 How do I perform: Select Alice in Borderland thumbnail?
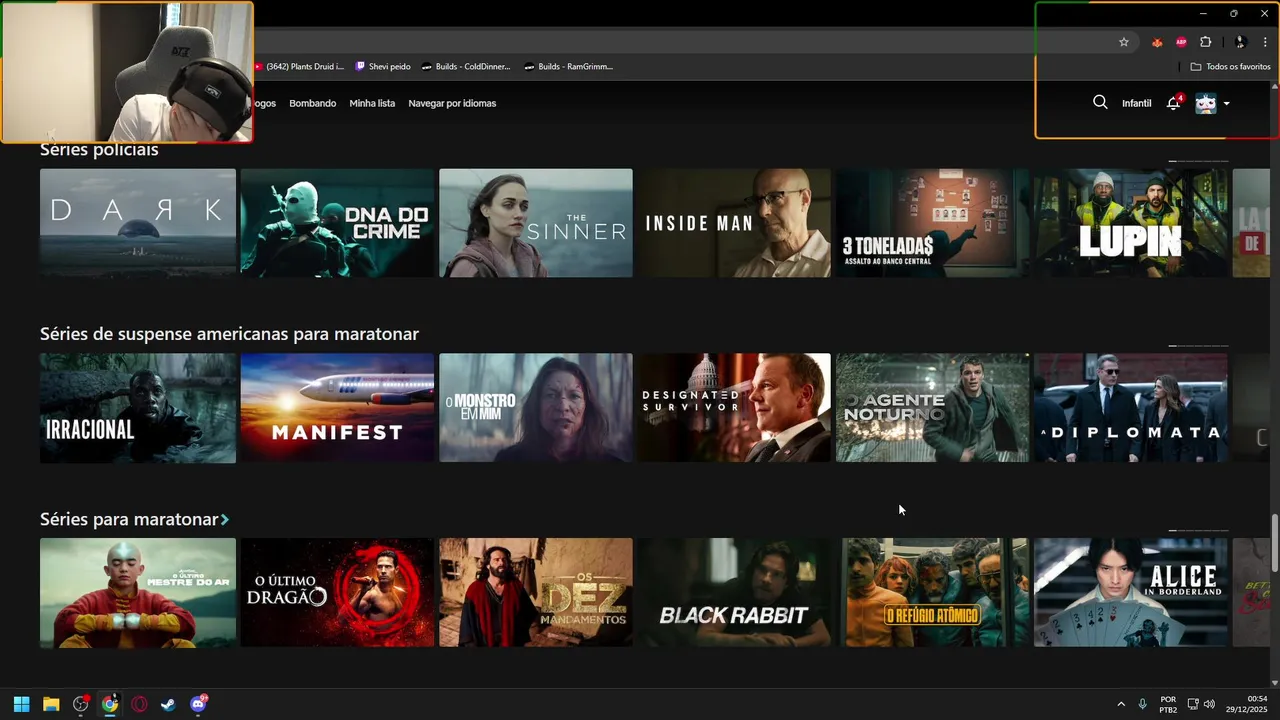pos(1131,593)
